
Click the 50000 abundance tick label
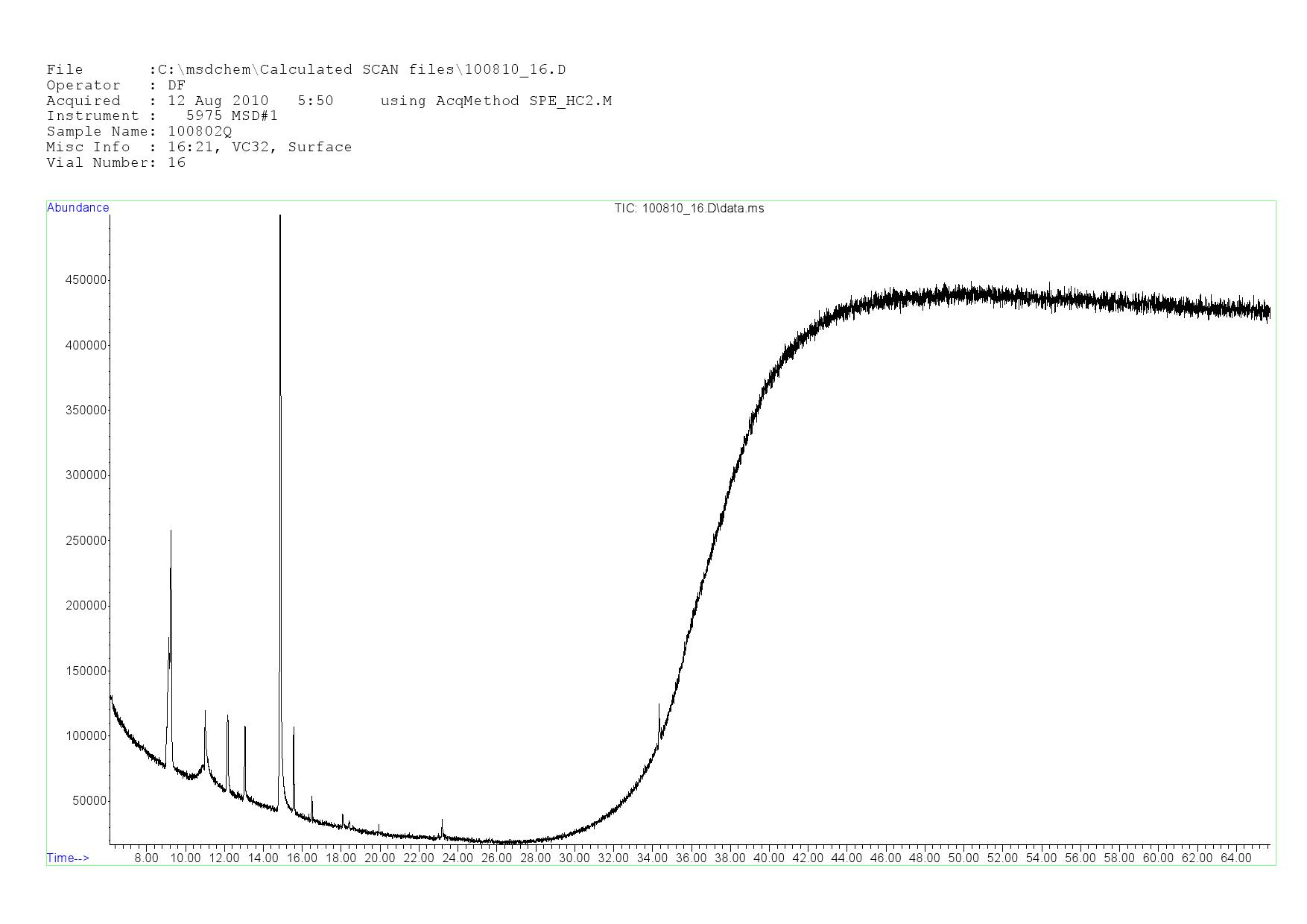pos(89,801)
